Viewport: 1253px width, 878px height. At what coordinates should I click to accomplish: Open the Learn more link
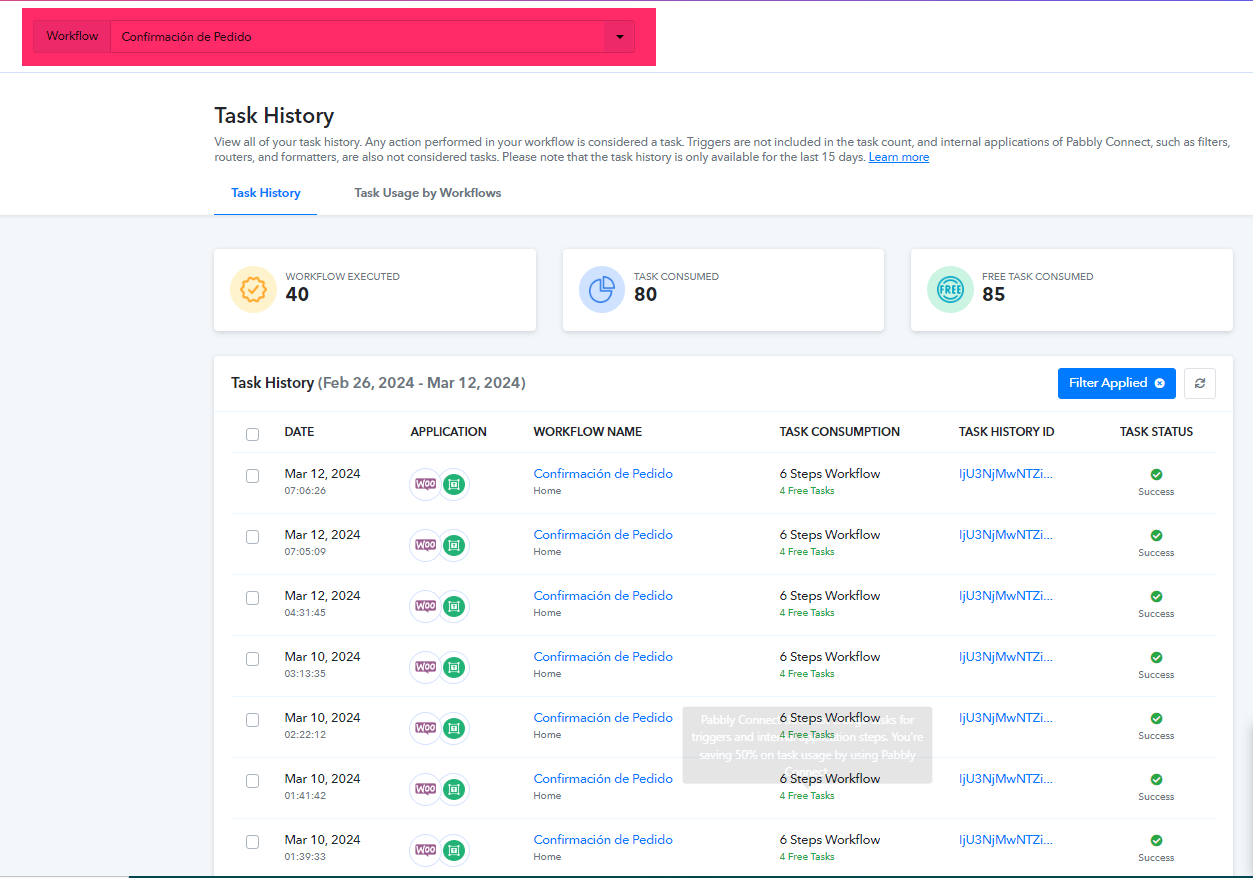(x=899, y=157)
